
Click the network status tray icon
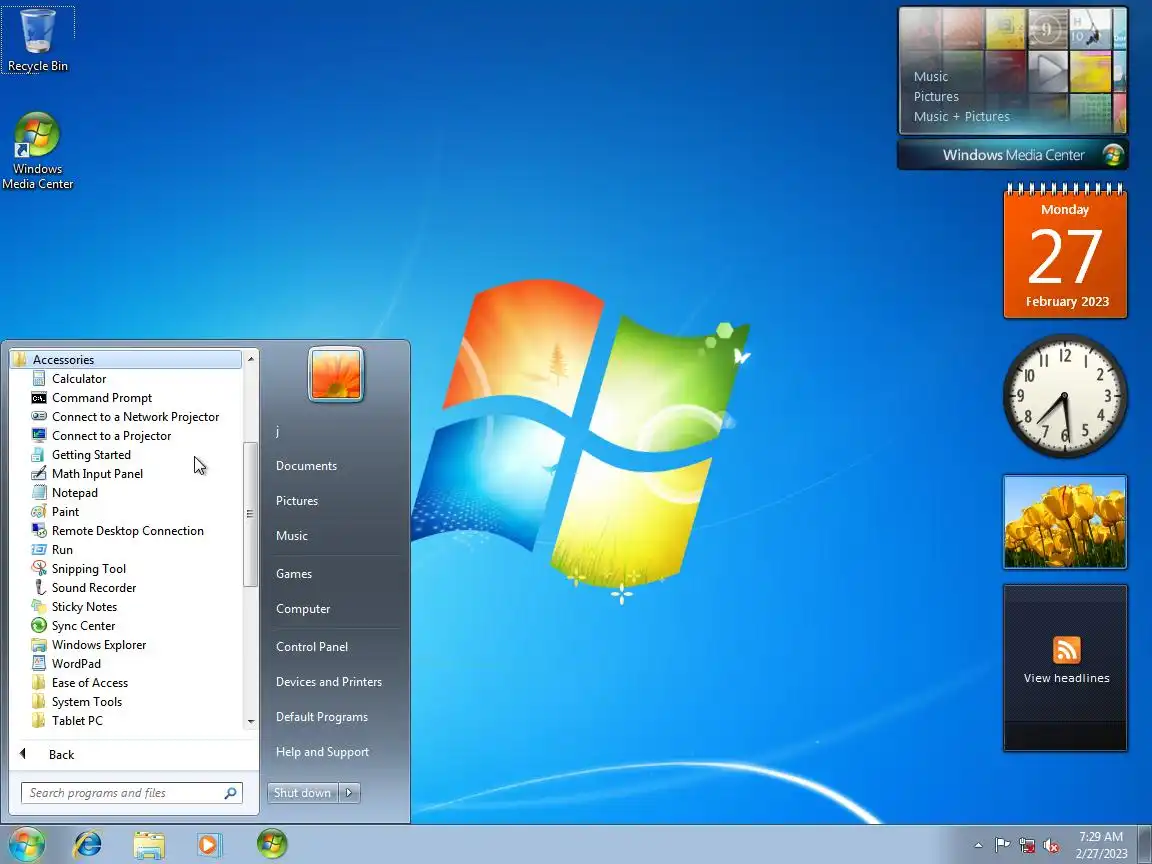tap(1027, 846)
